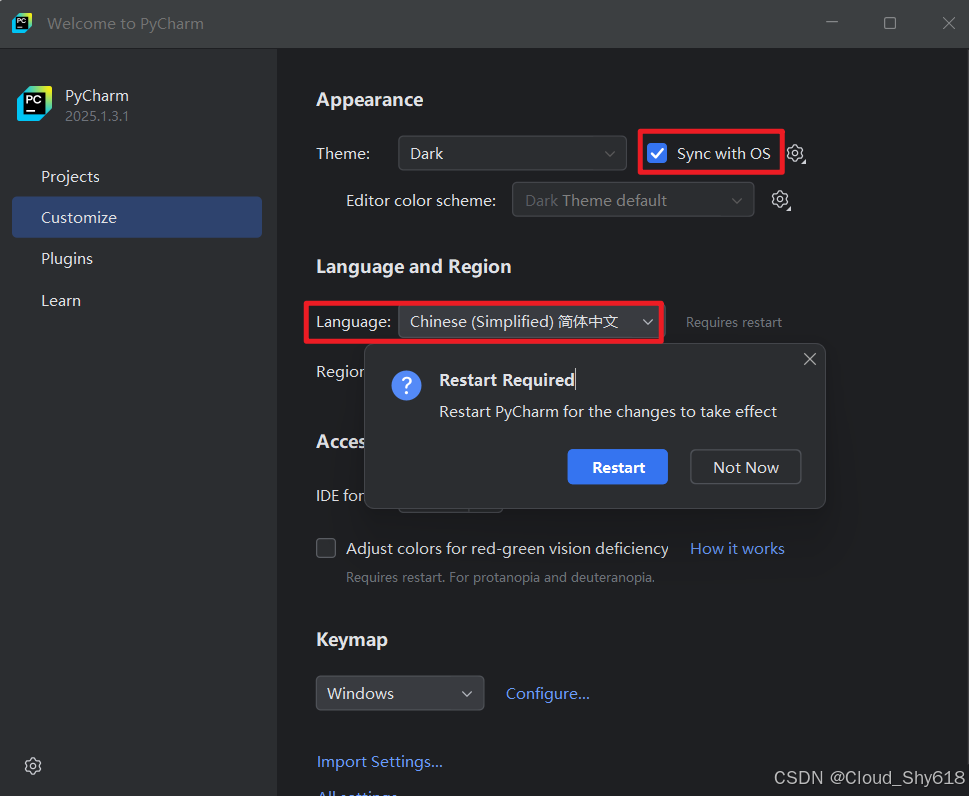The width and height of the screenshot is (969, 796).
Task: Disable the Sync with OS checkbox
Action: [x=657, y=153]
